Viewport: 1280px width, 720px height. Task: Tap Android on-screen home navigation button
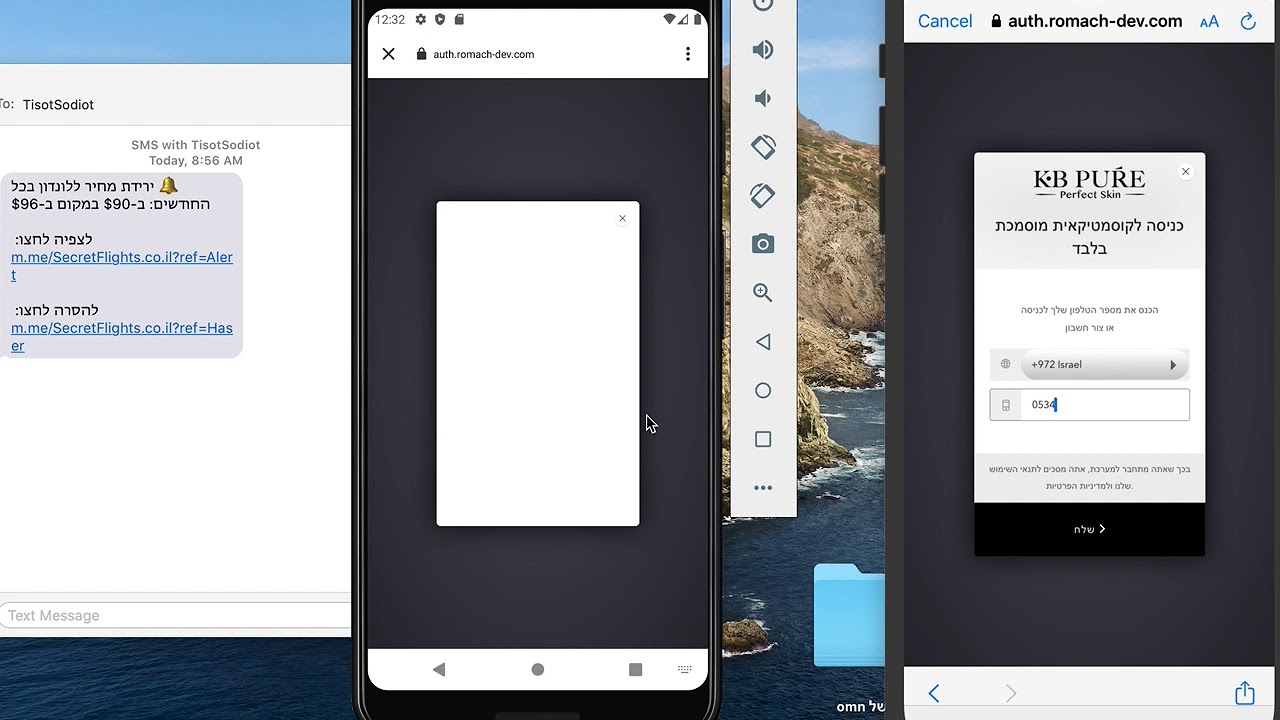click(538, 669)
